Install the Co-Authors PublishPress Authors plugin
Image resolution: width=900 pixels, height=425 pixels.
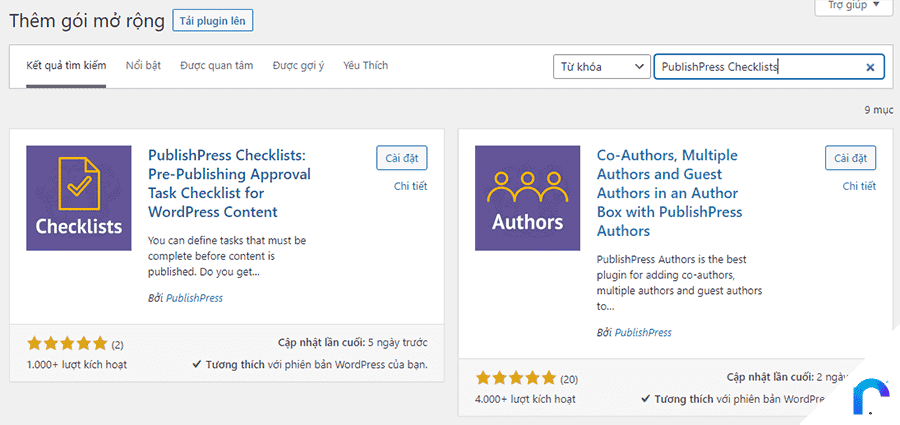tap(851, 159)
